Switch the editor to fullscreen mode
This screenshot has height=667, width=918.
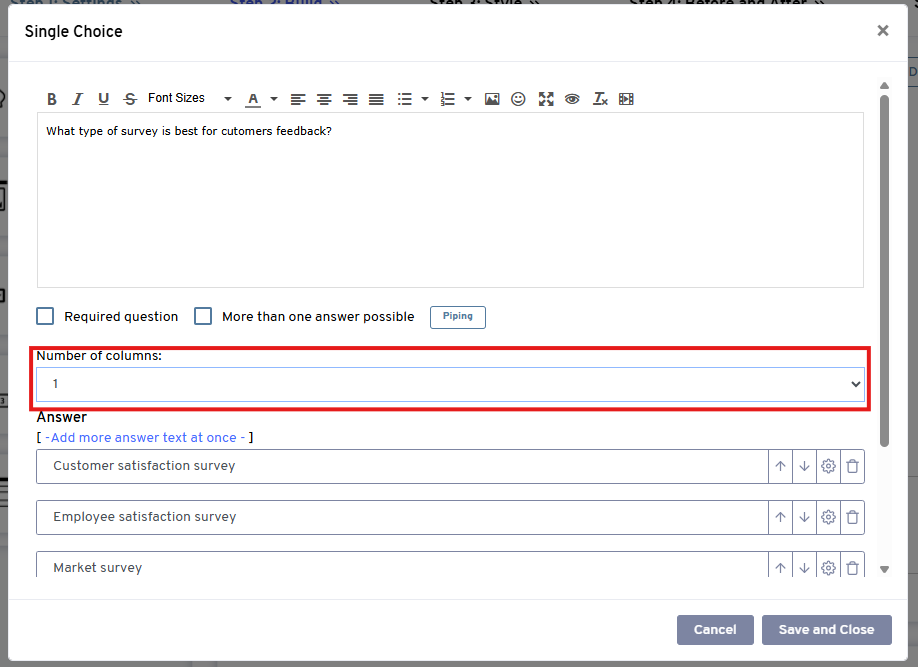coord(545,99)
